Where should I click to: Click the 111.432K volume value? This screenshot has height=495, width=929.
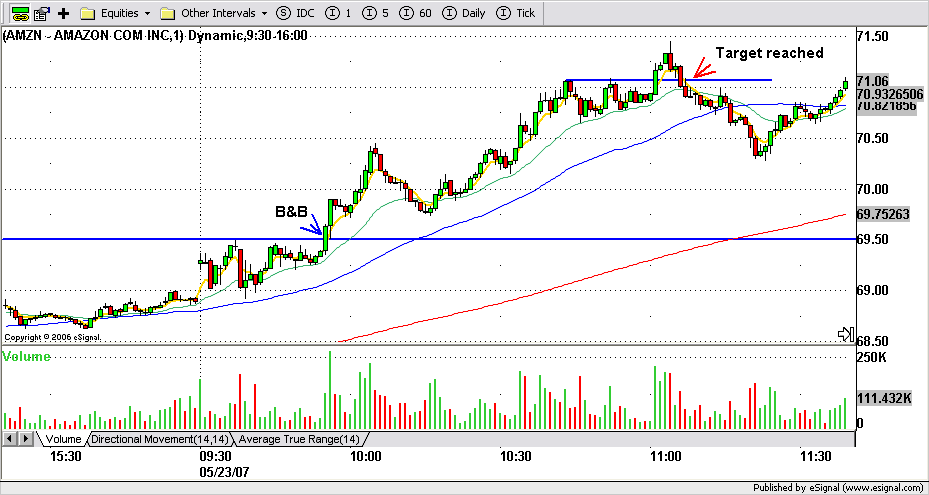pyautogui.click(x=883, y=398)
